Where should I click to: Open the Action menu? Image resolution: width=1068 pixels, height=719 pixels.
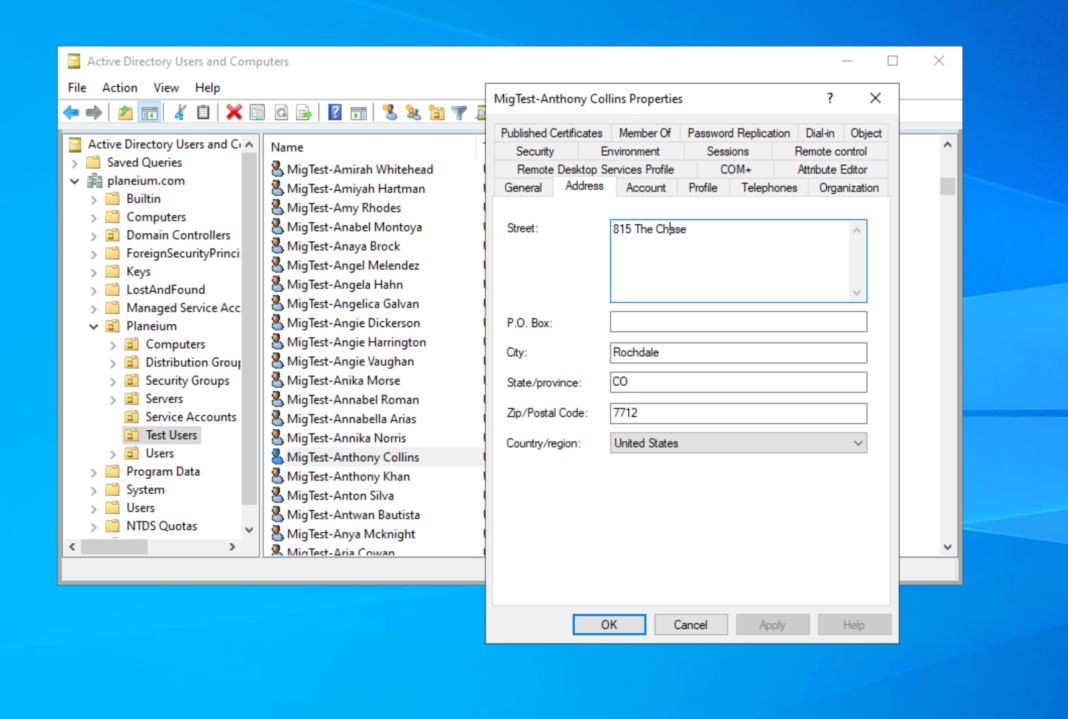click(119, 87)
